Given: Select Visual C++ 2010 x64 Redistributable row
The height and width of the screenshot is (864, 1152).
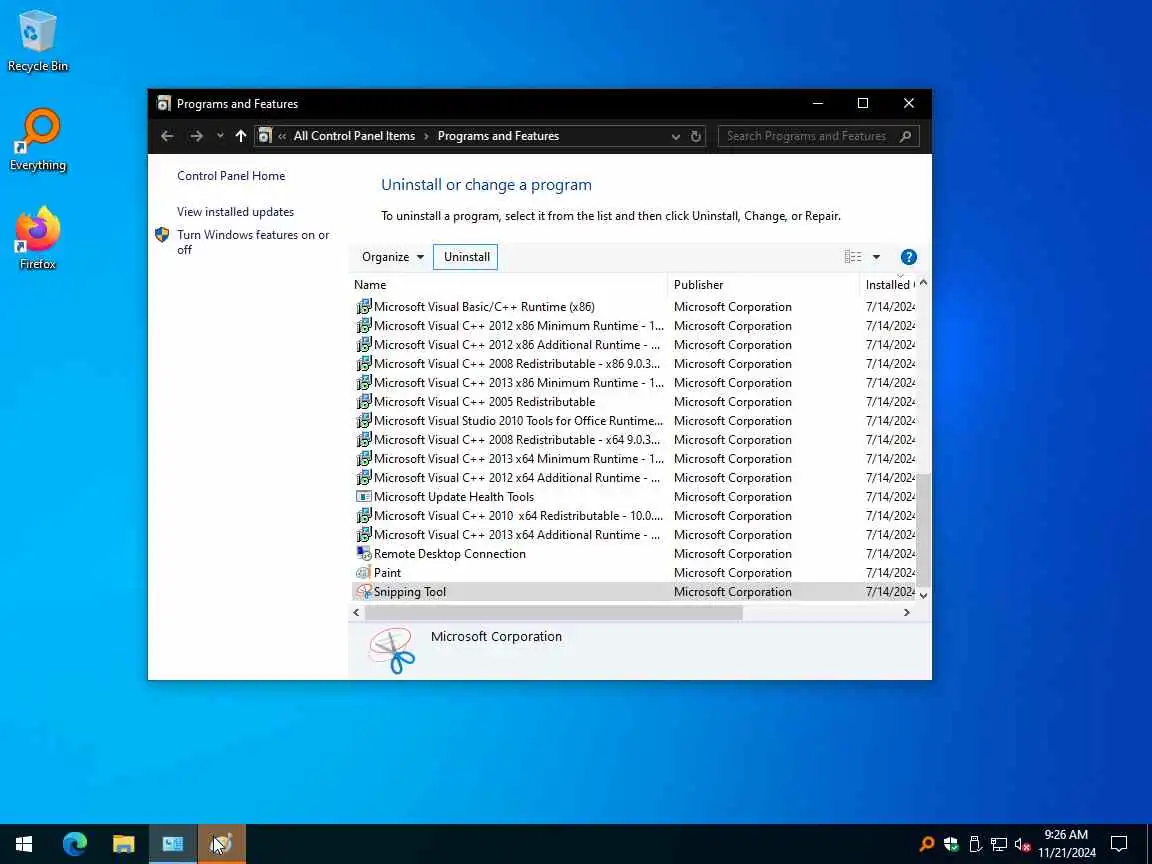Looking at the screenshot, I should pyautogui.click(x=634, y=516).
